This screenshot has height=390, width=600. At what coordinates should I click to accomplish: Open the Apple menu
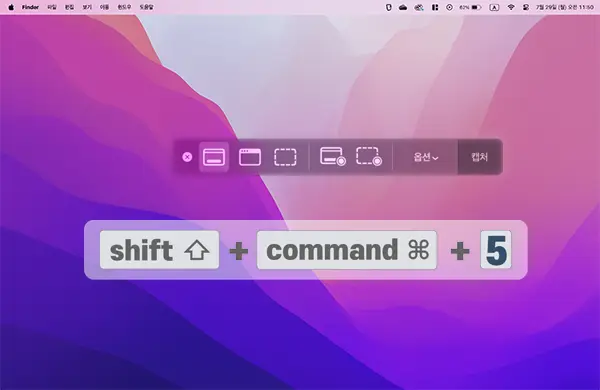coord(11,7)
